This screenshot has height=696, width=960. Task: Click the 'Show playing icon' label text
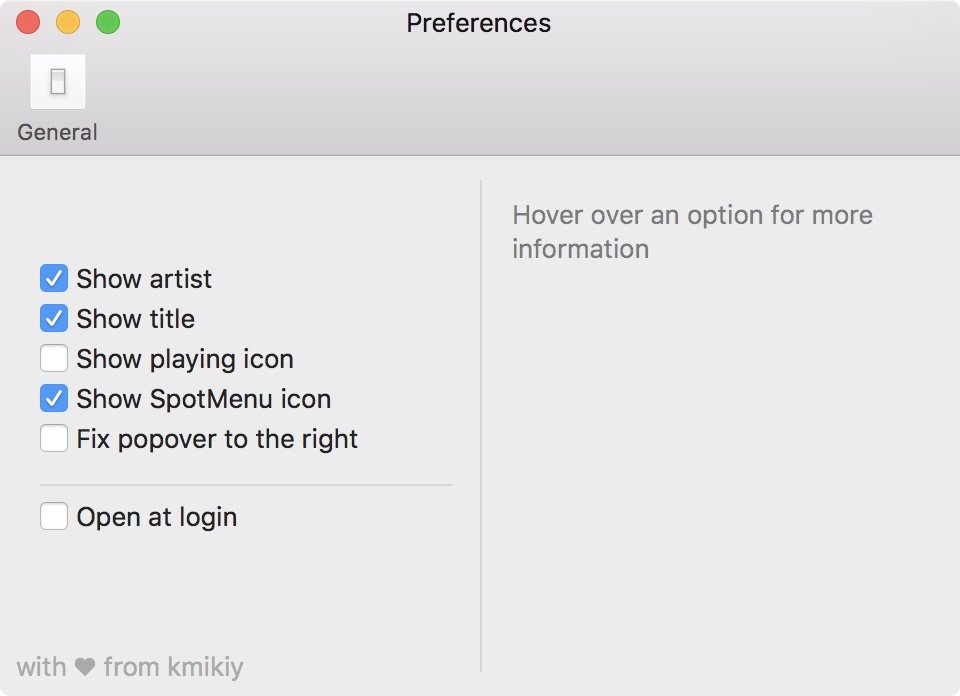point(185,359)
